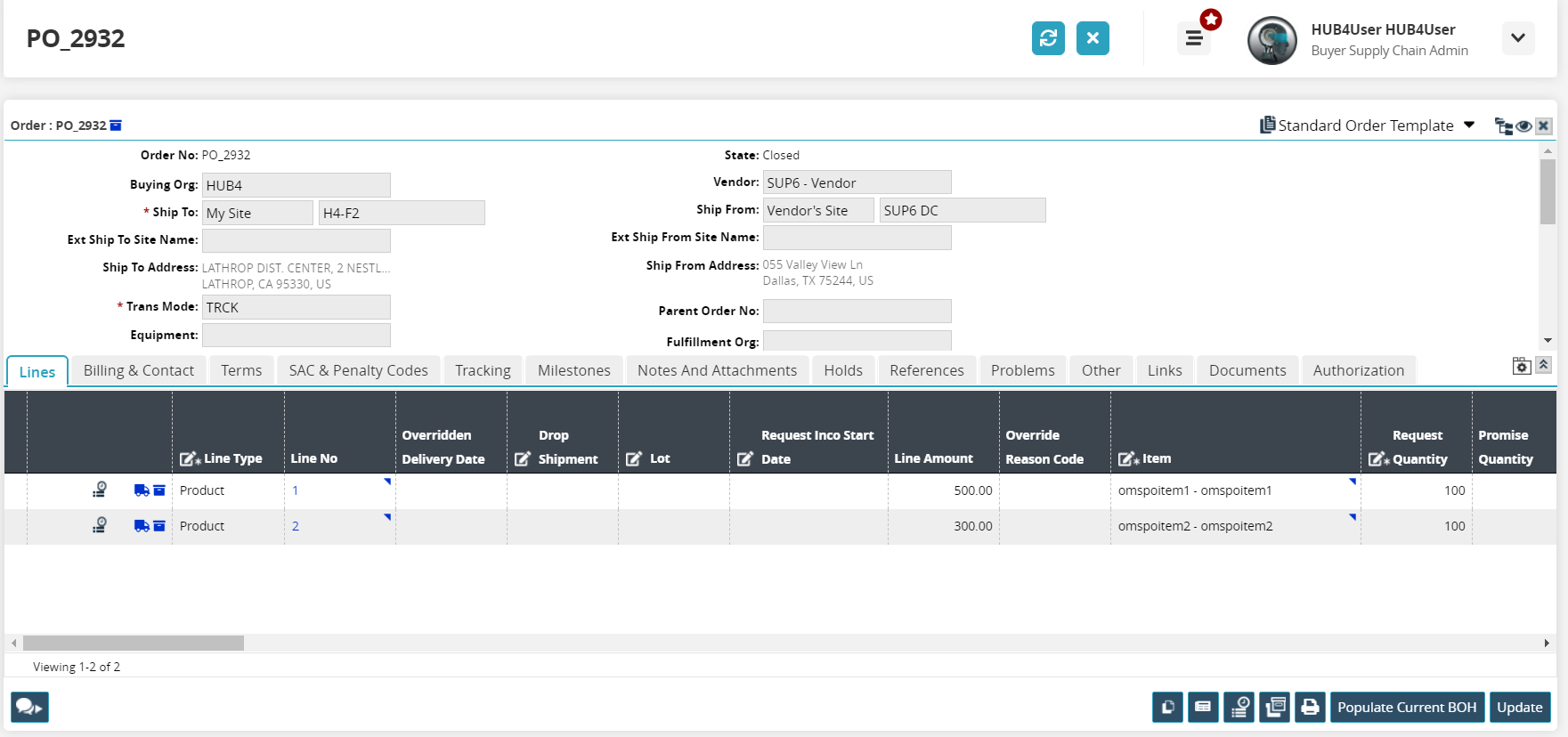
Task: Collapse the tab panel with double-chevron icon
Action: point(1544,365)
